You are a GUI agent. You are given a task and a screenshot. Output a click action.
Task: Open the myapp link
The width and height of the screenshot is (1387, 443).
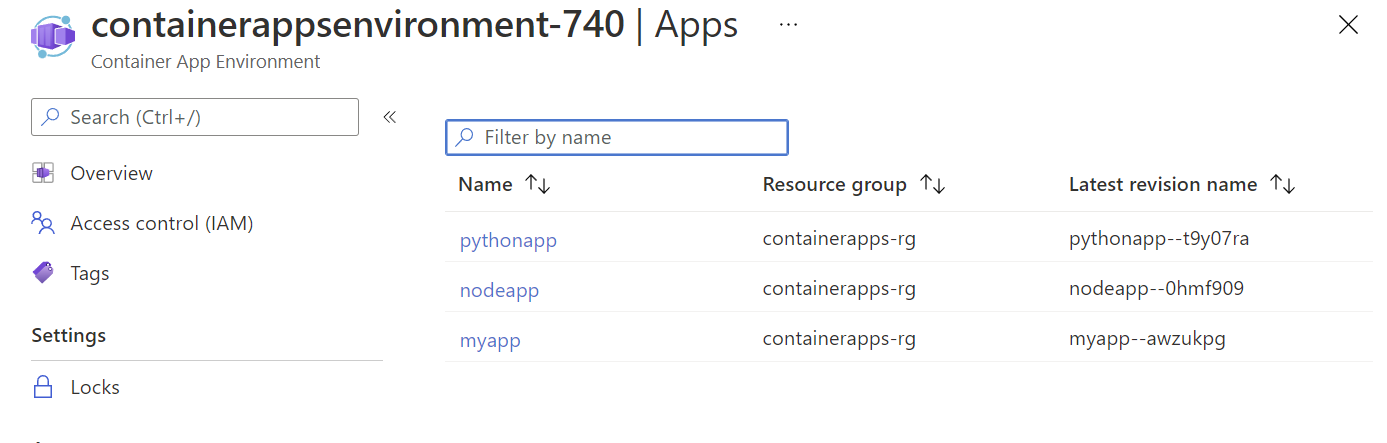490,340
